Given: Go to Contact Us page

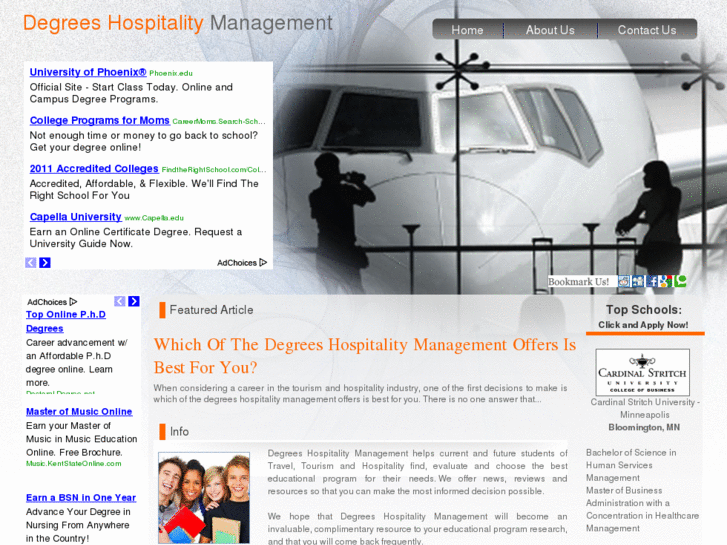Looking at the screenshot, I should 646,30.
